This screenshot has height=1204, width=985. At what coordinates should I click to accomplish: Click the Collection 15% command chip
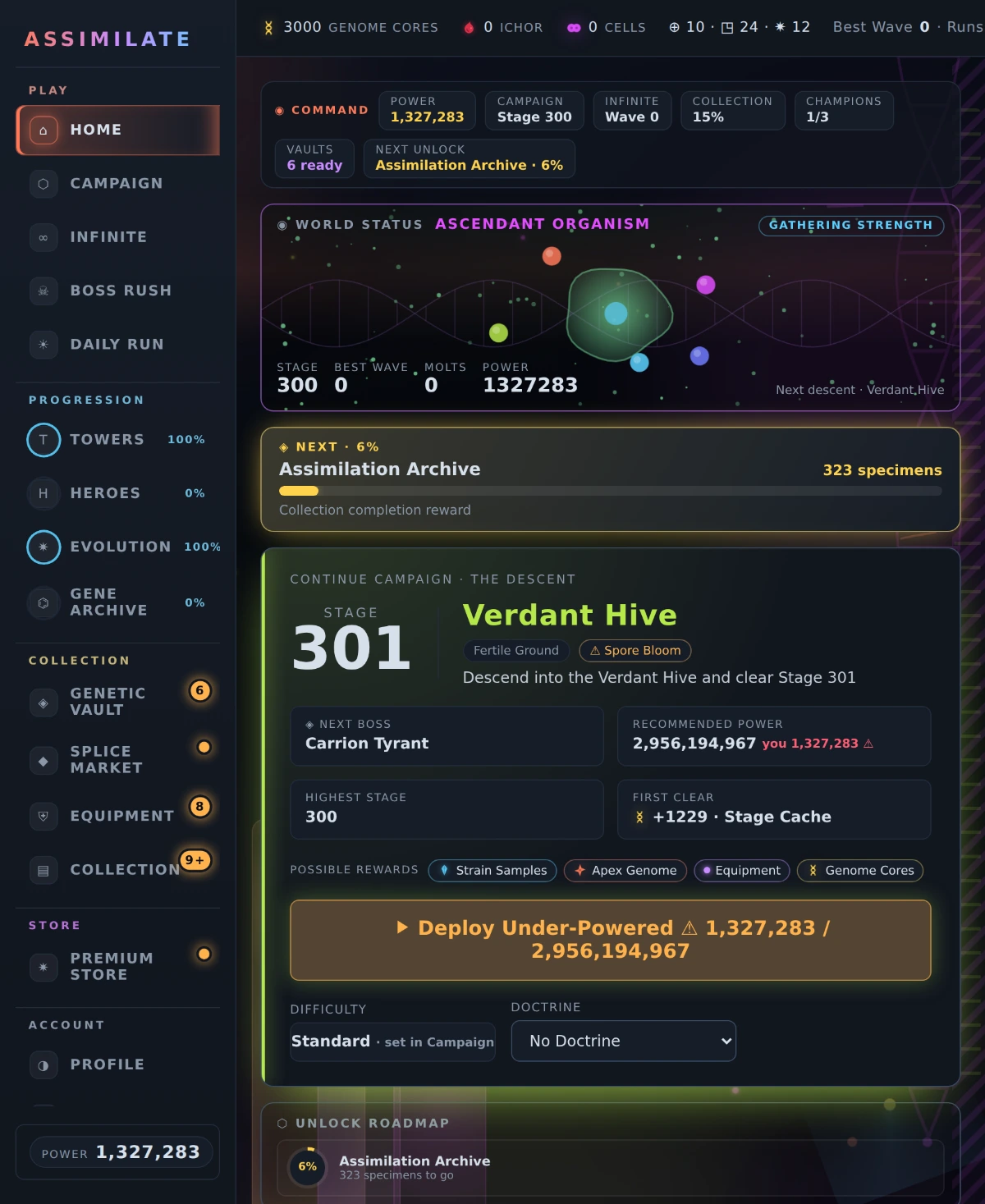coord(733,110)
